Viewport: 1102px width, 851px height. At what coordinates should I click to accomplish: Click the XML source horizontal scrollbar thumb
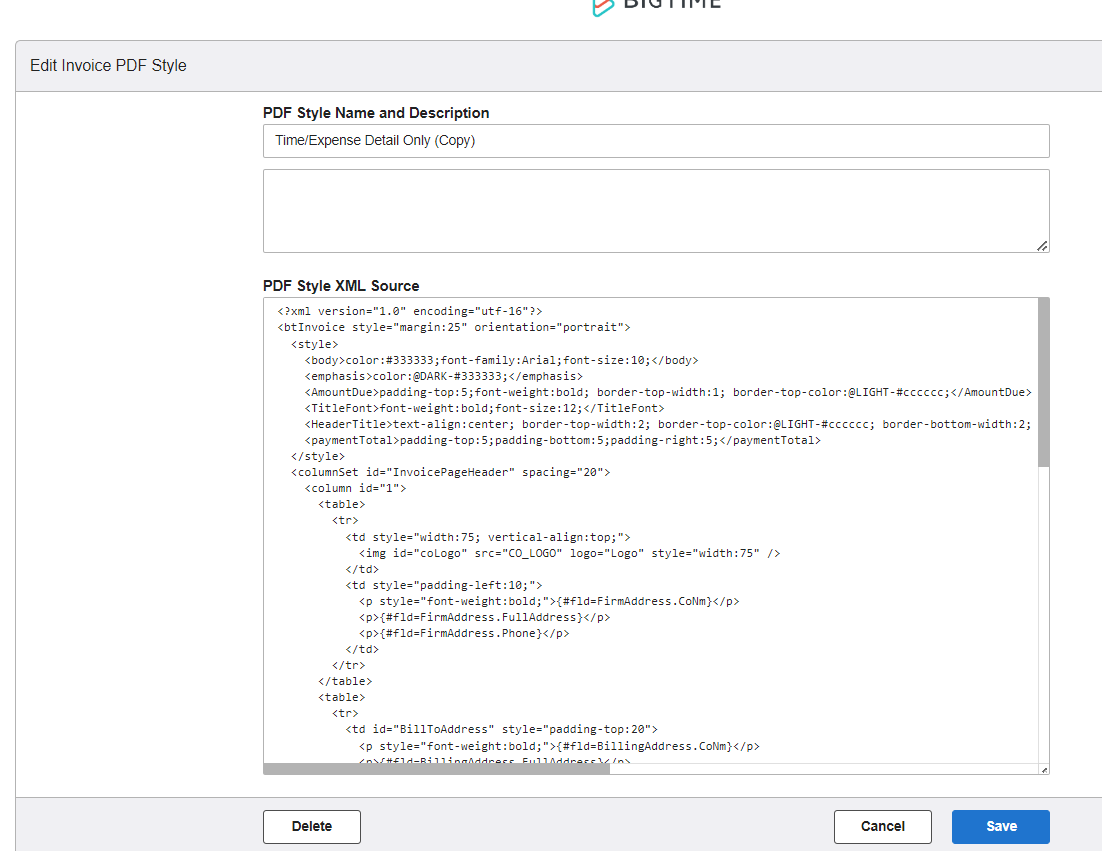tap(436, 769)
